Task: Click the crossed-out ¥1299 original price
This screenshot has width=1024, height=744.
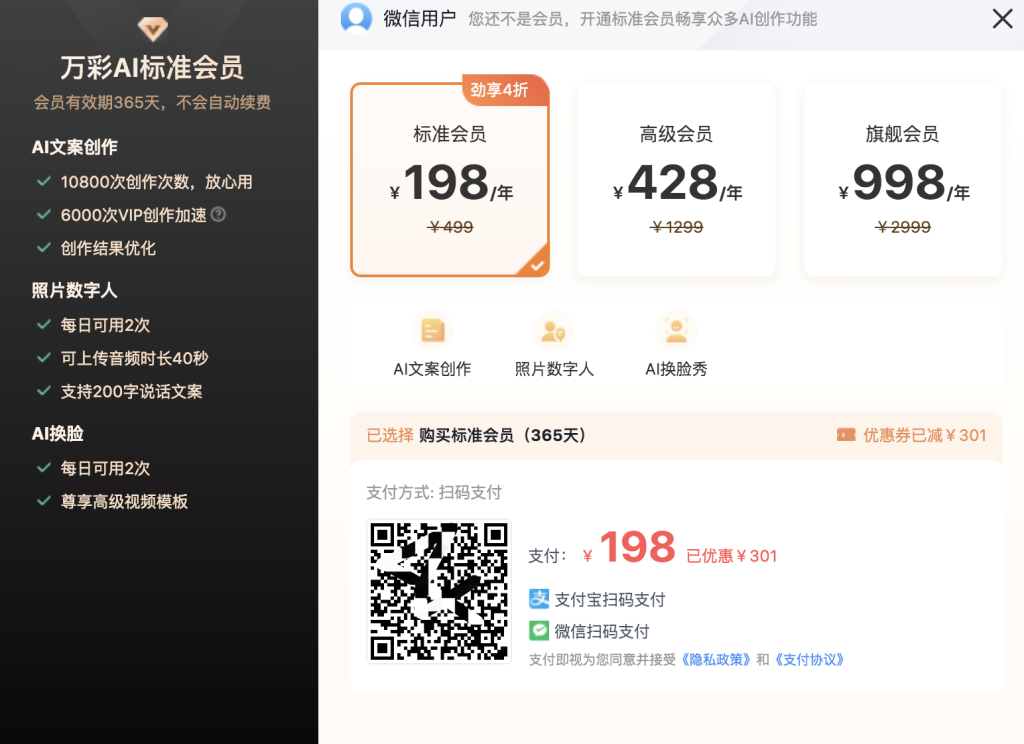Action: [676, 227]
